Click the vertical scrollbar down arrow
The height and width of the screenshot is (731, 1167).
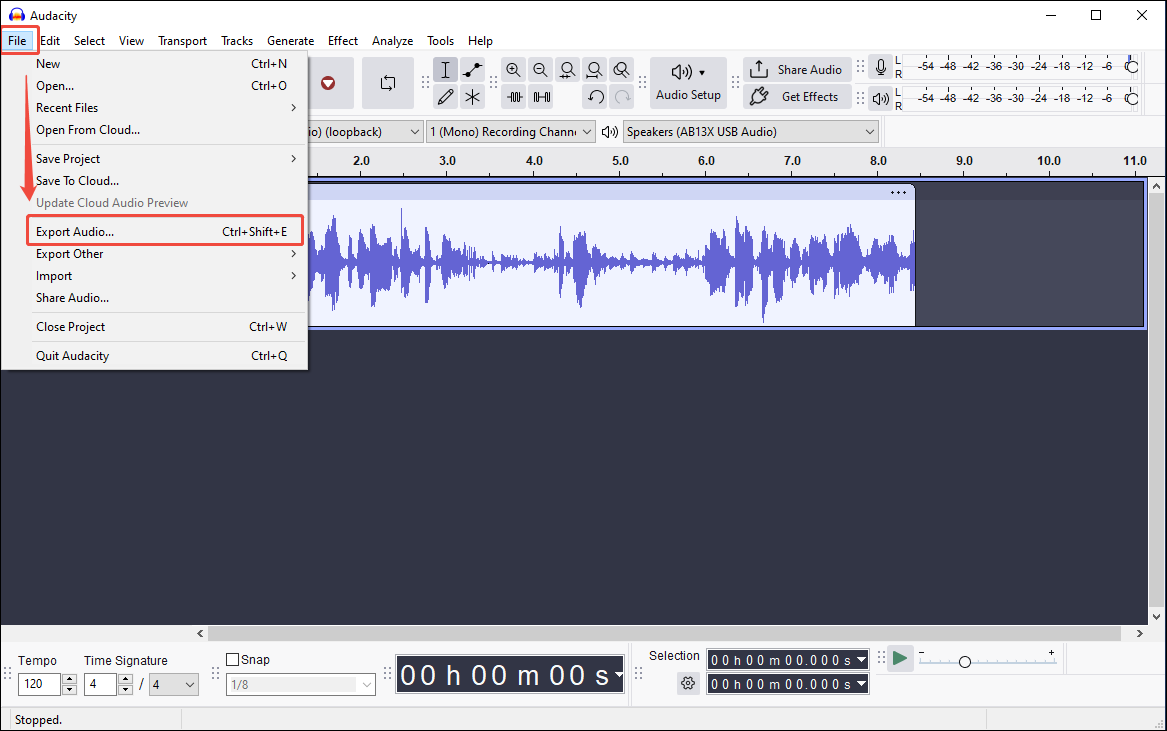click(x=1157, y=616)
